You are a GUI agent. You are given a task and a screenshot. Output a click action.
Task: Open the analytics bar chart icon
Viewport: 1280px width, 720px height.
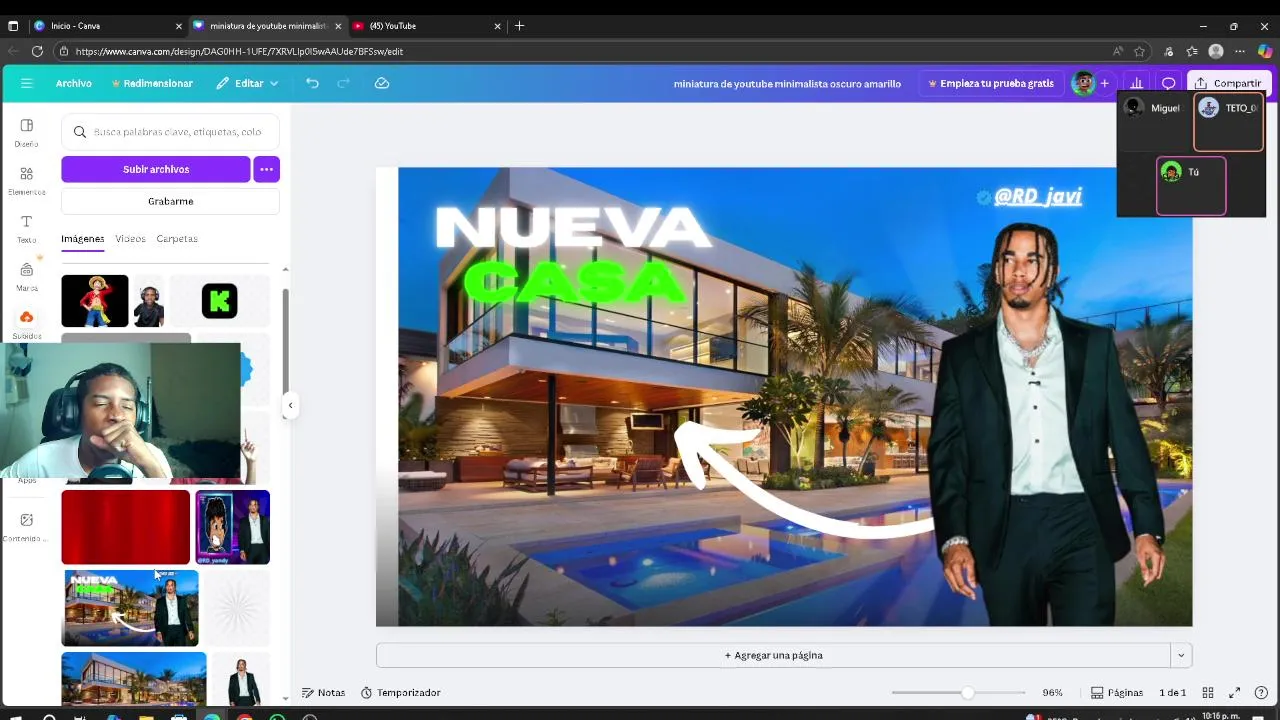pos(1136,83)
